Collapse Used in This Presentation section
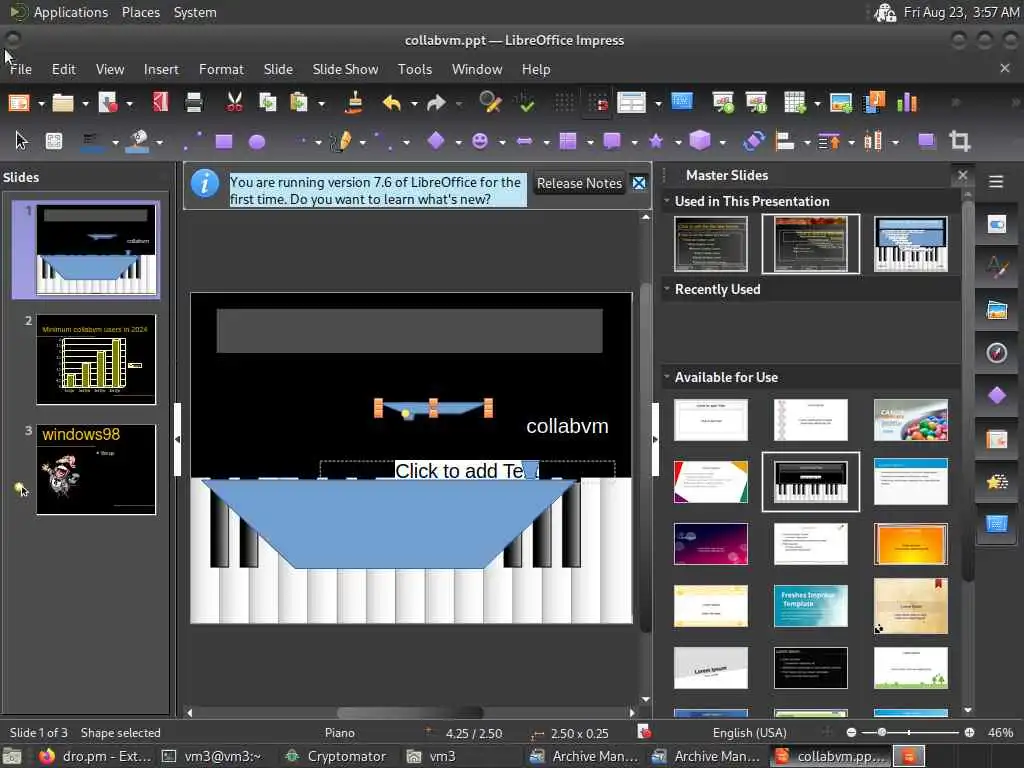The width and height of the screenshot is (1024, 768). click(667, 200)
